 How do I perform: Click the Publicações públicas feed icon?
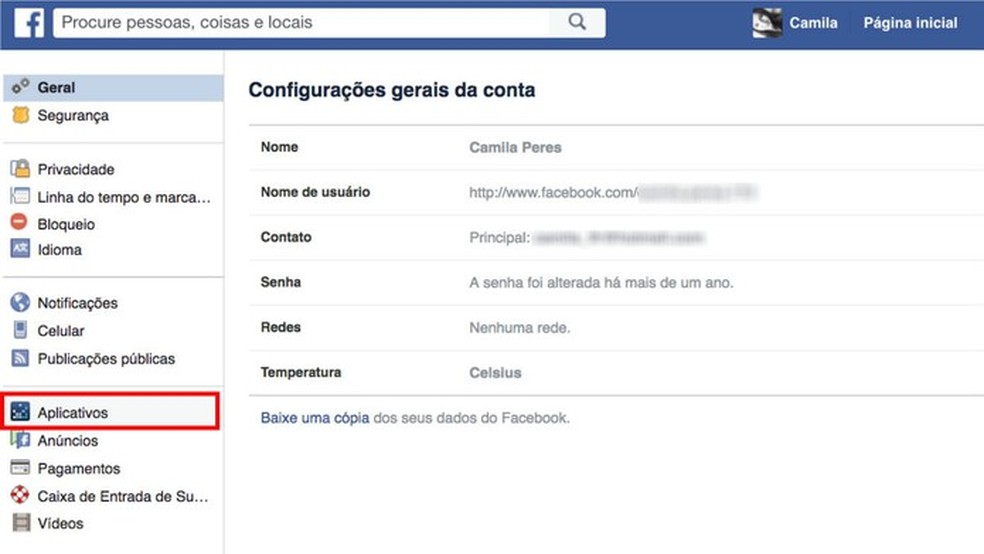point(20,358)
